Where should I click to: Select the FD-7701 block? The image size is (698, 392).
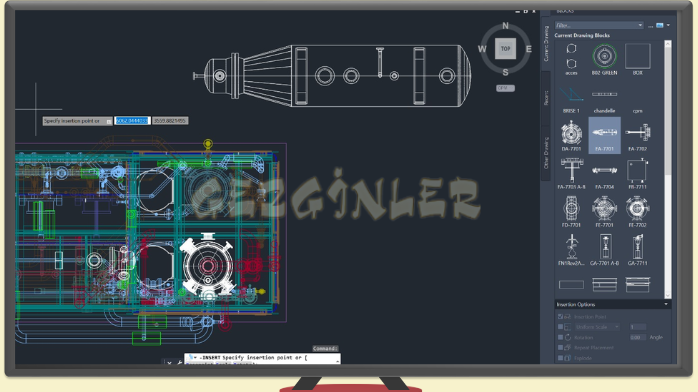pos(571,212)
